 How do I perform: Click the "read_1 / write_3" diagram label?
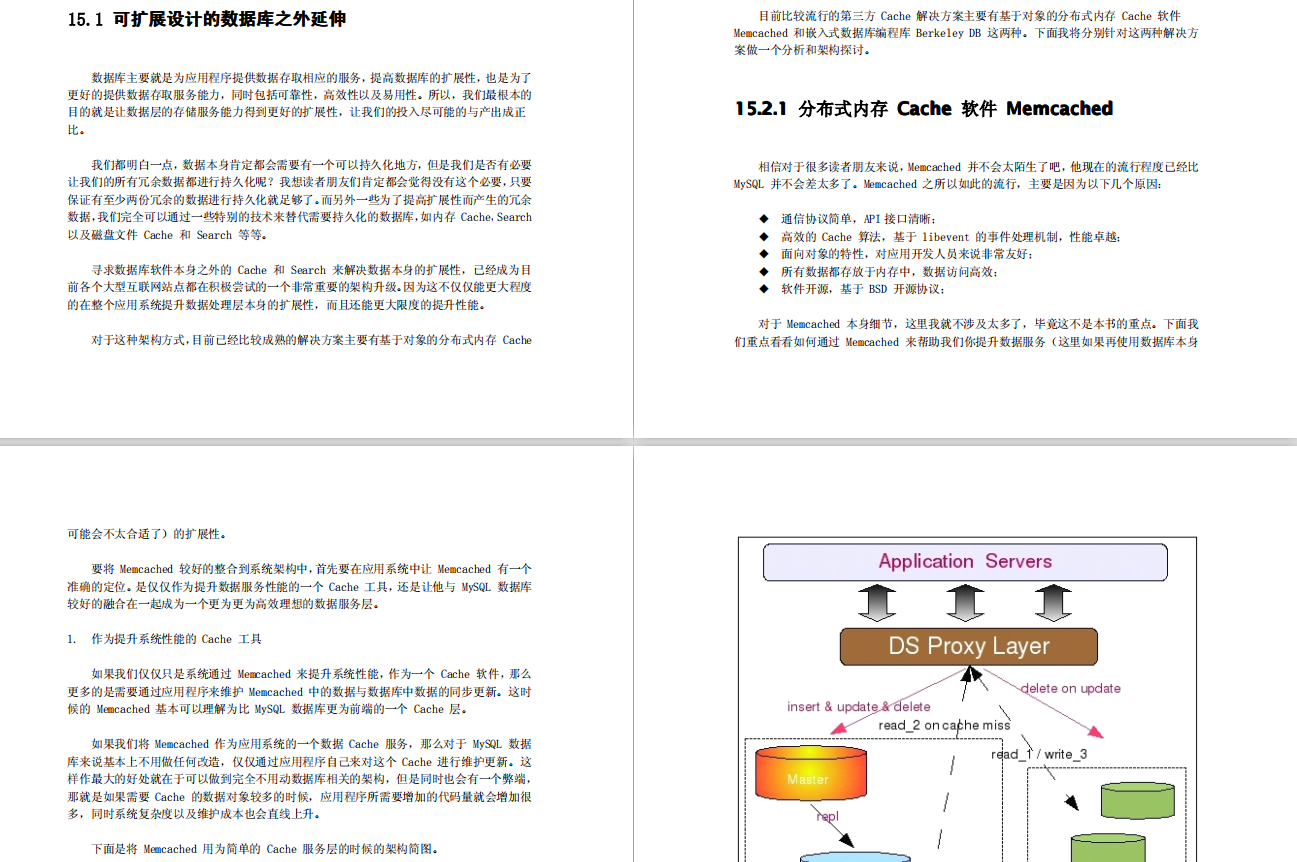[x=1039, y=754]
